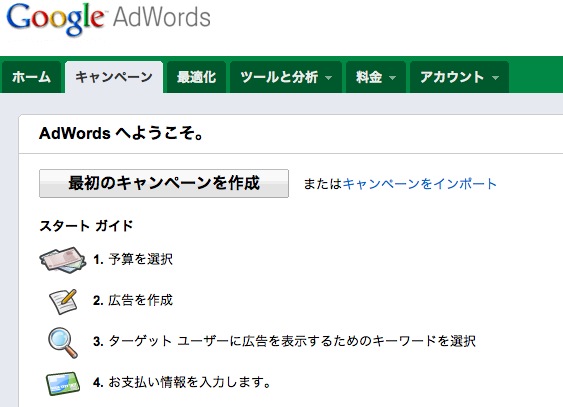Select step 3 keyword selection text
563x407 pixels.
pyautogui.click(x=284, y=341)
